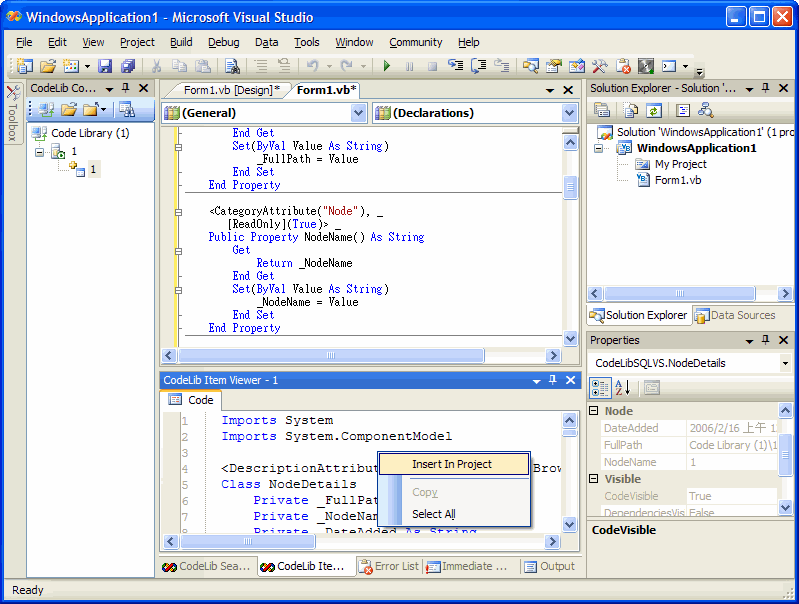
Task: Click the Save toolbar icon
Action: pos(105,66)
